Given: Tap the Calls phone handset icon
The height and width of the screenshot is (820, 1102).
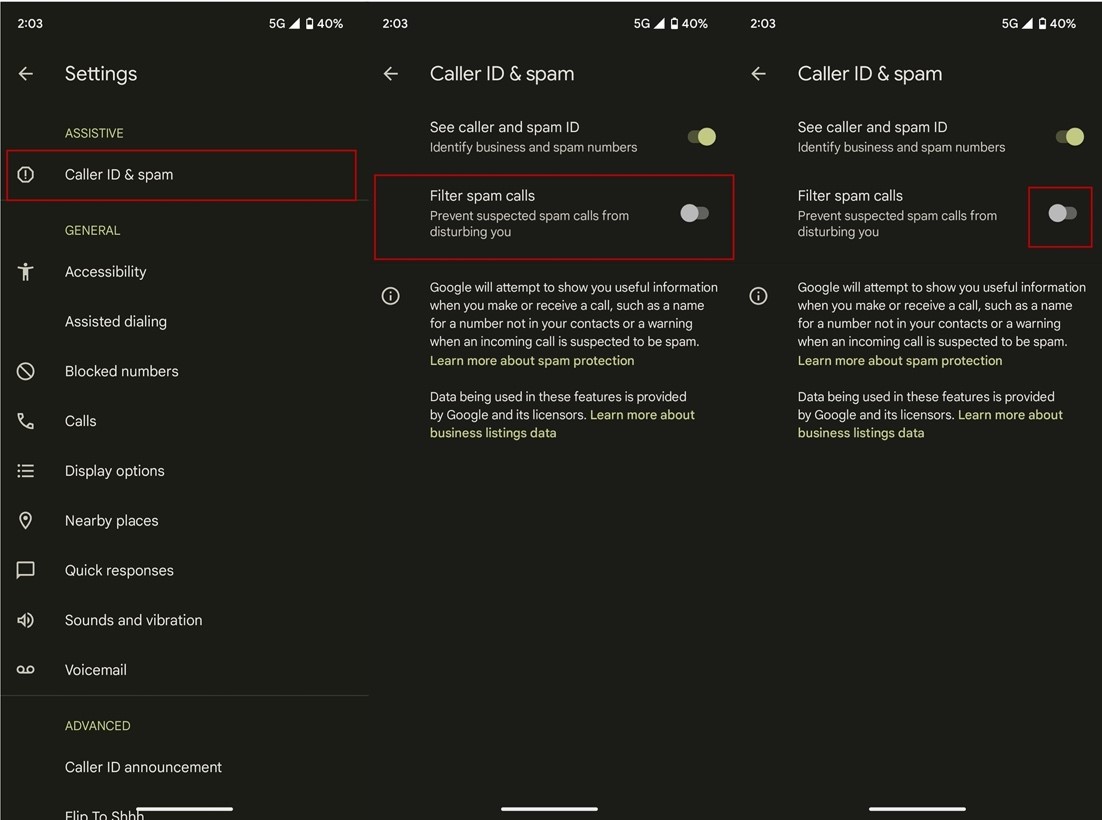Looking at the screenshot, I should coord(26,421).
